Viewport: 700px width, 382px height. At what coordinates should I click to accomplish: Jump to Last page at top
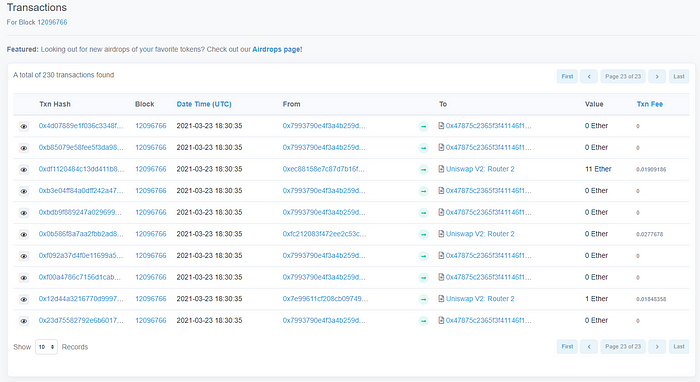click(679, 76)
